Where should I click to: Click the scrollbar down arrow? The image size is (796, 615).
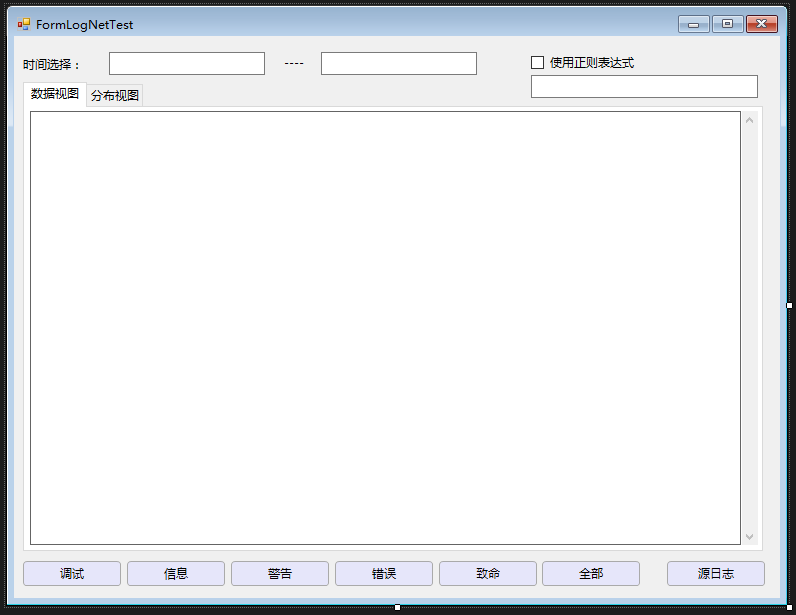749,536
